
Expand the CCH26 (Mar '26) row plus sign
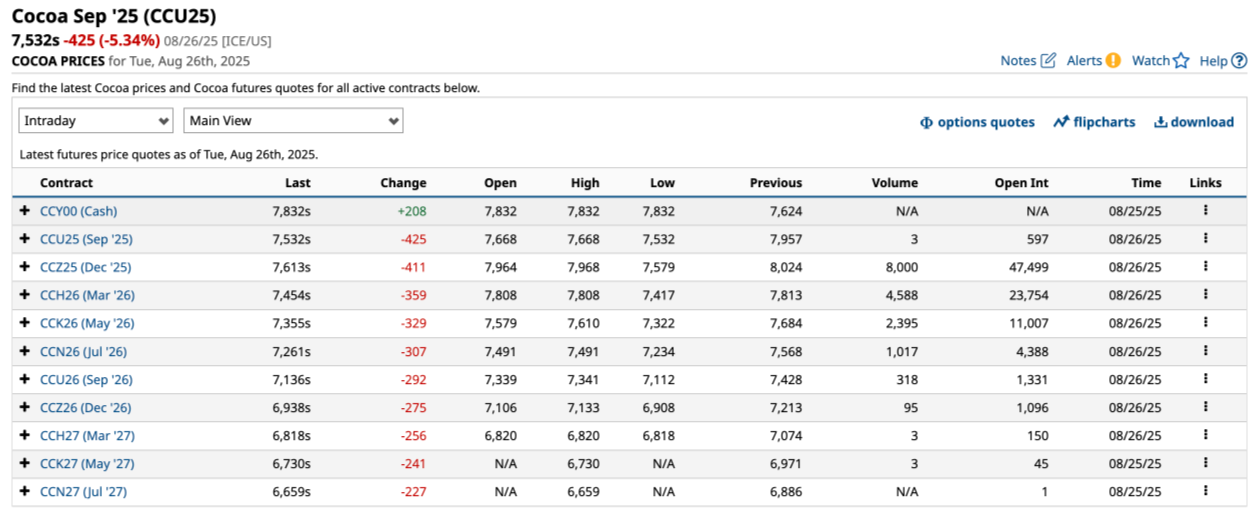click(x=24, y=295)
